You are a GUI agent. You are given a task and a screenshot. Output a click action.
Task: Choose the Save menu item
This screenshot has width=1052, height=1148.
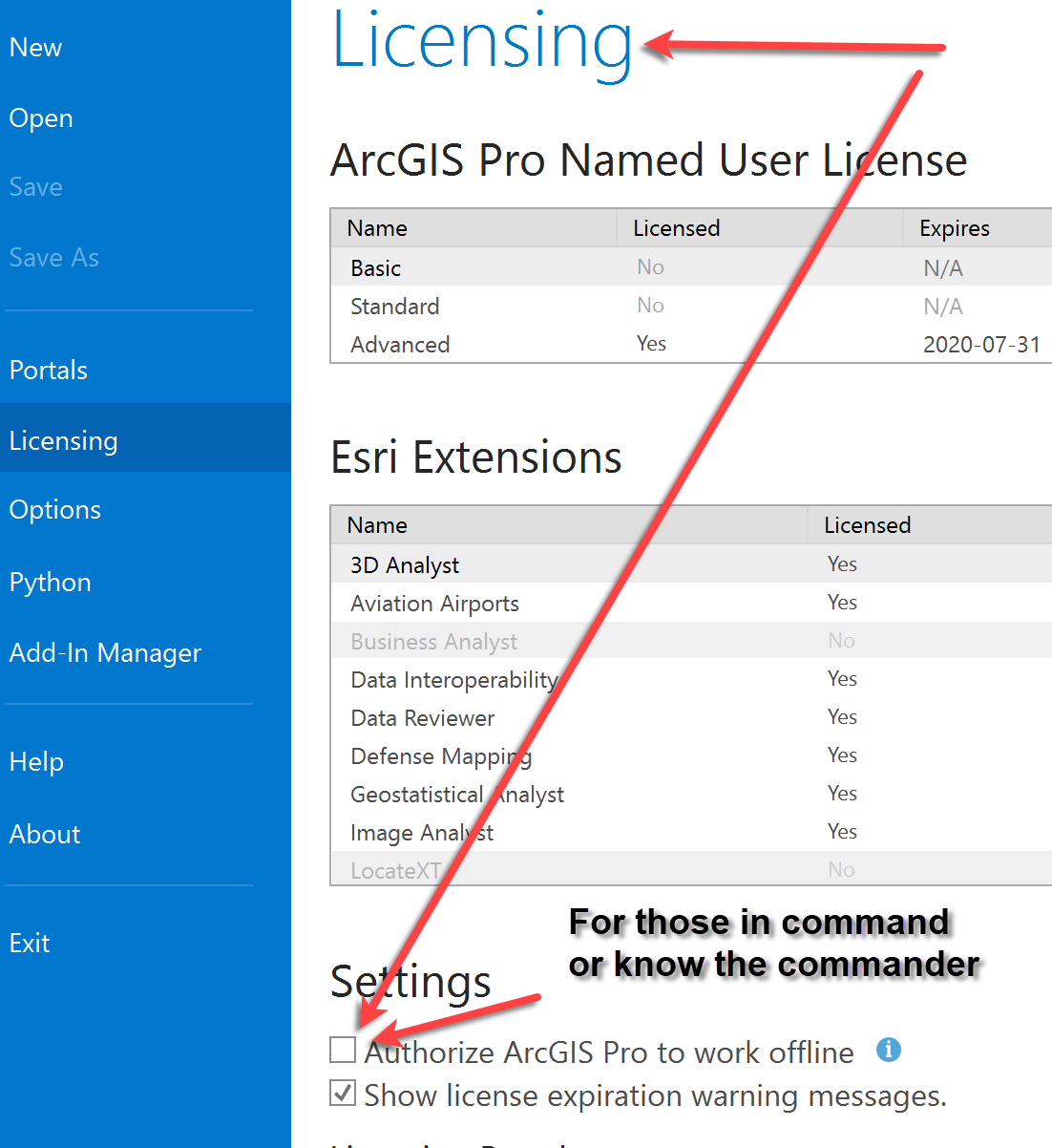point(35,186)
